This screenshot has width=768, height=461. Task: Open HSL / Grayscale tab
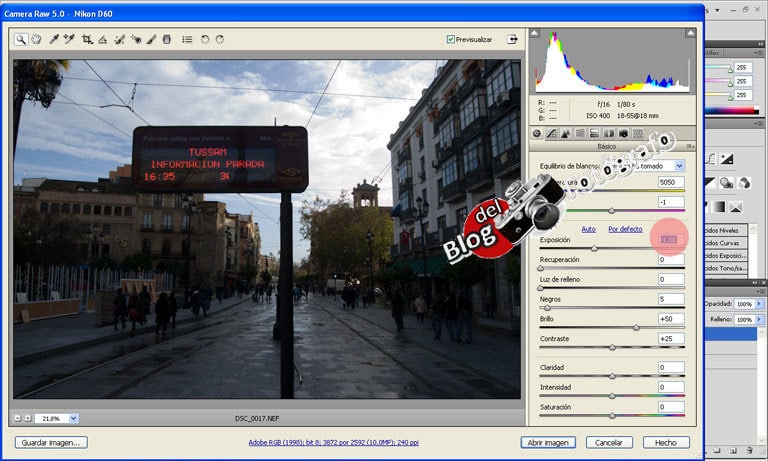pos(580,133)
